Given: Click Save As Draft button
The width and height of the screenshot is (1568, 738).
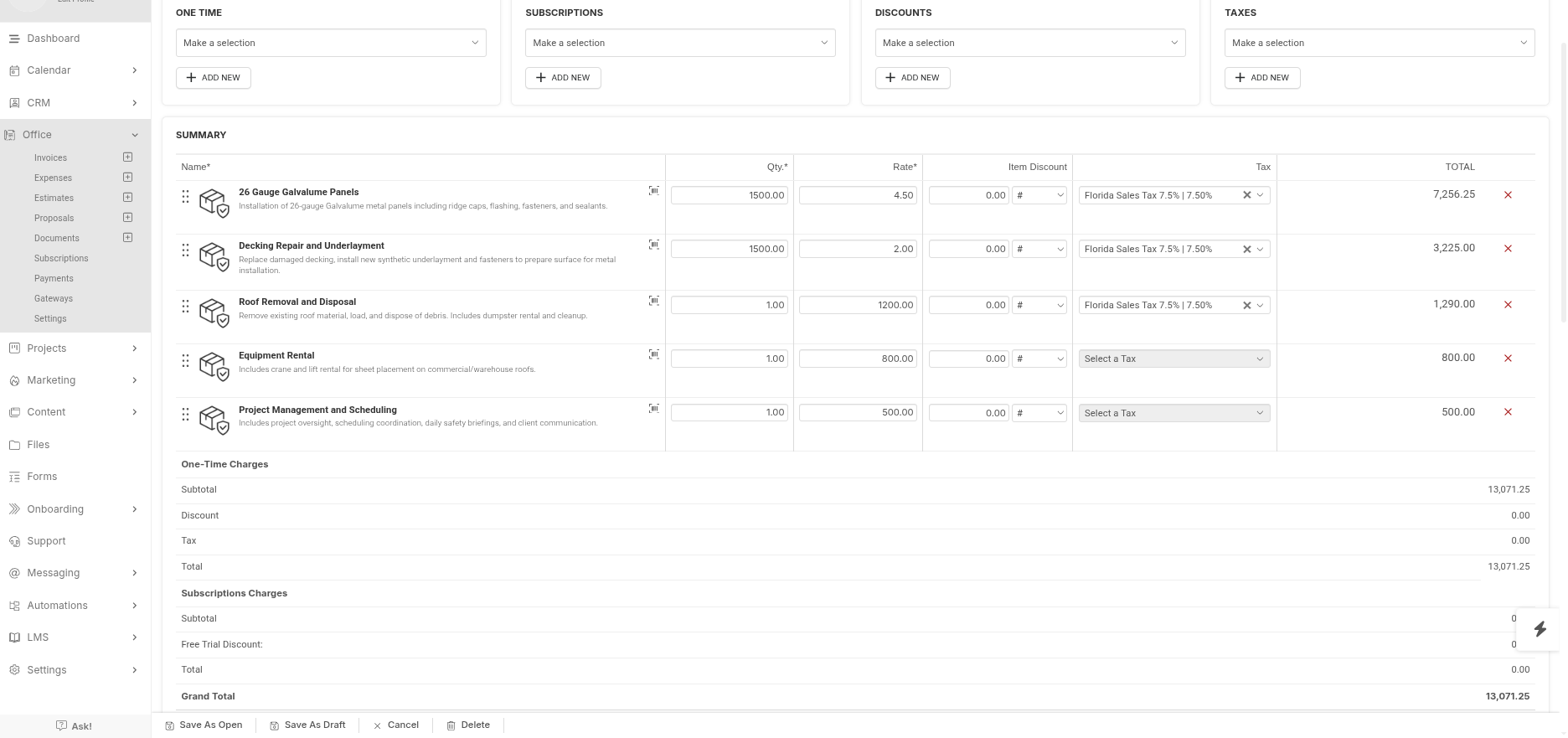Looking at the screenshot, I should point(307,725).
